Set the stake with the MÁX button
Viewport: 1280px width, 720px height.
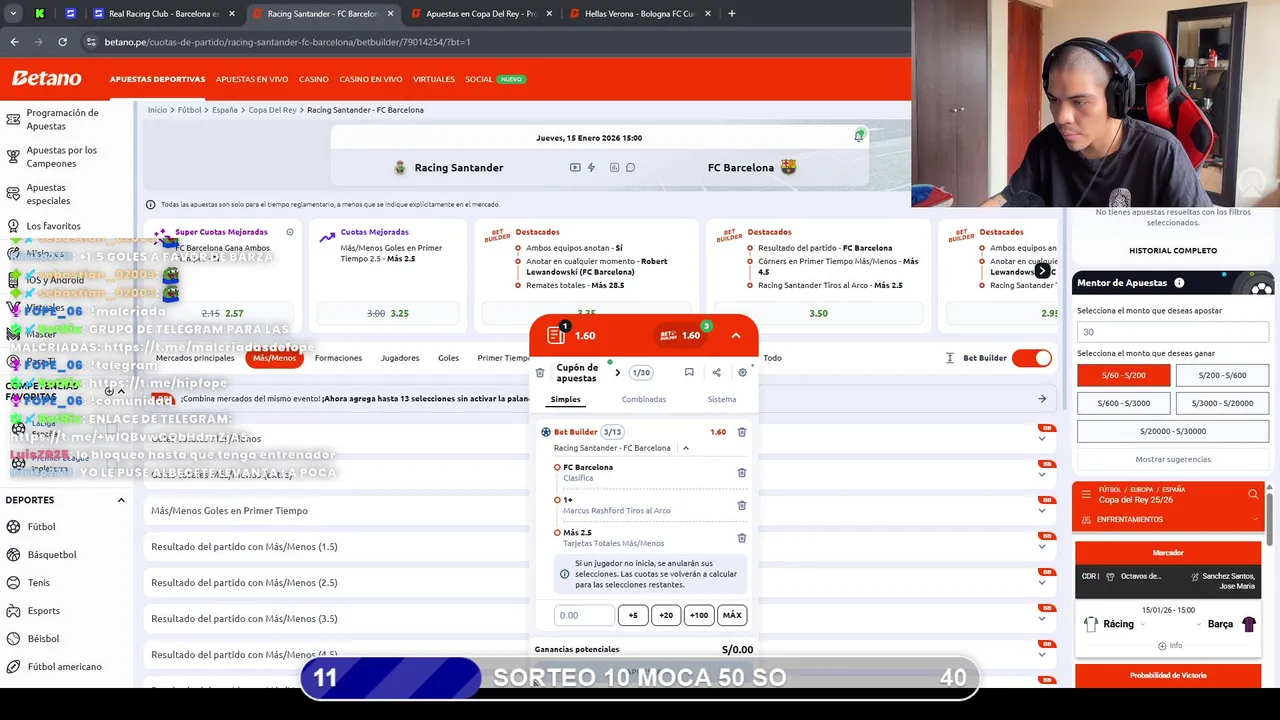[x=732, y=615]
